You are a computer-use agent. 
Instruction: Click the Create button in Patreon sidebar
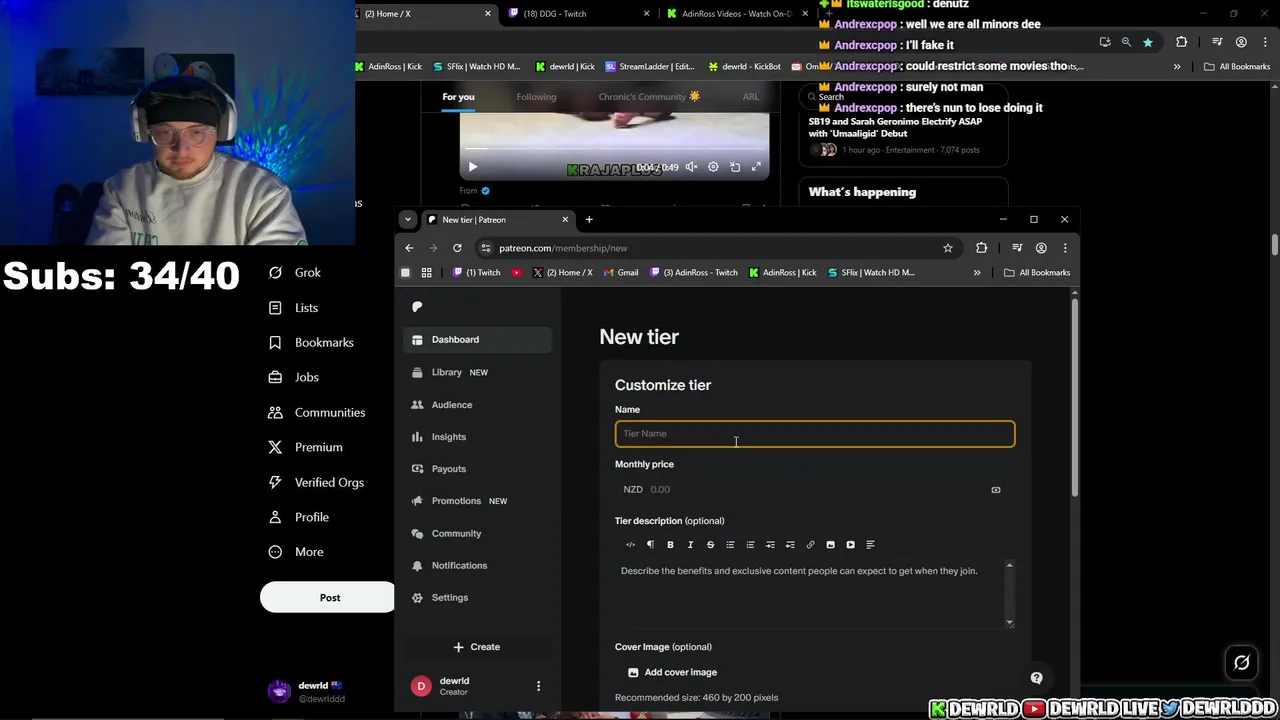[477, 647]
